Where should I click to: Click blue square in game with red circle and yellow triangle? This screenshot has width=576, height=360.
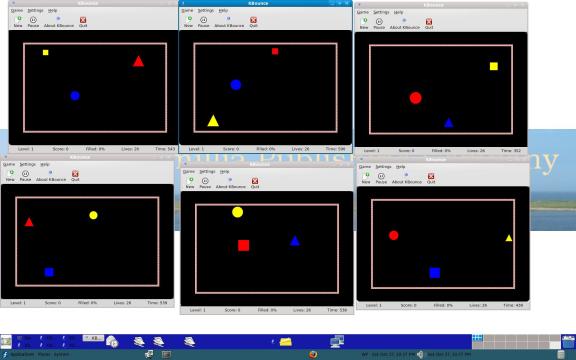tap(435, 273)
